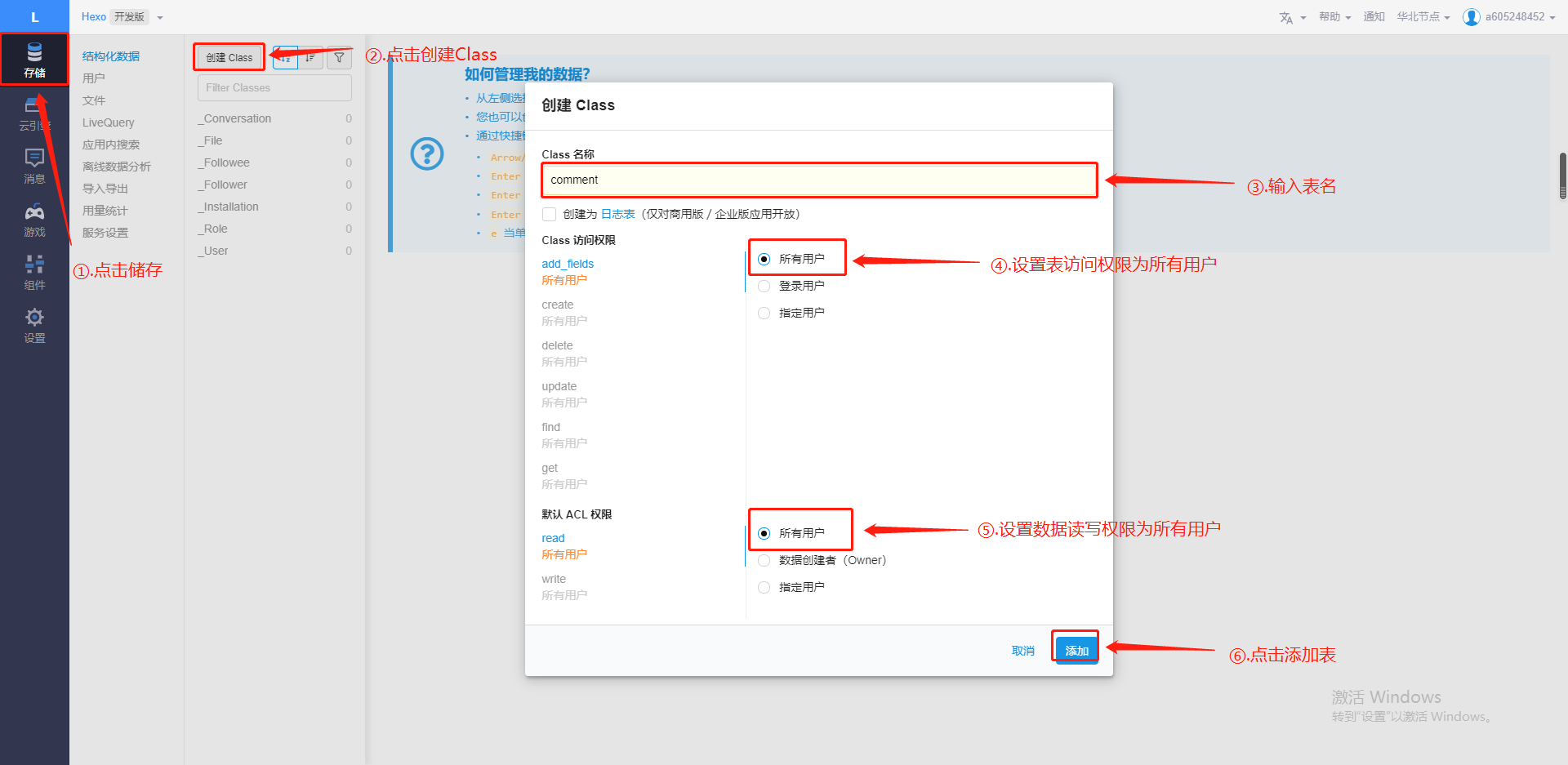Expand the 帮助 help dropdown
The height and width of the screenshot is (765, 1568).
click(1334, 17)
